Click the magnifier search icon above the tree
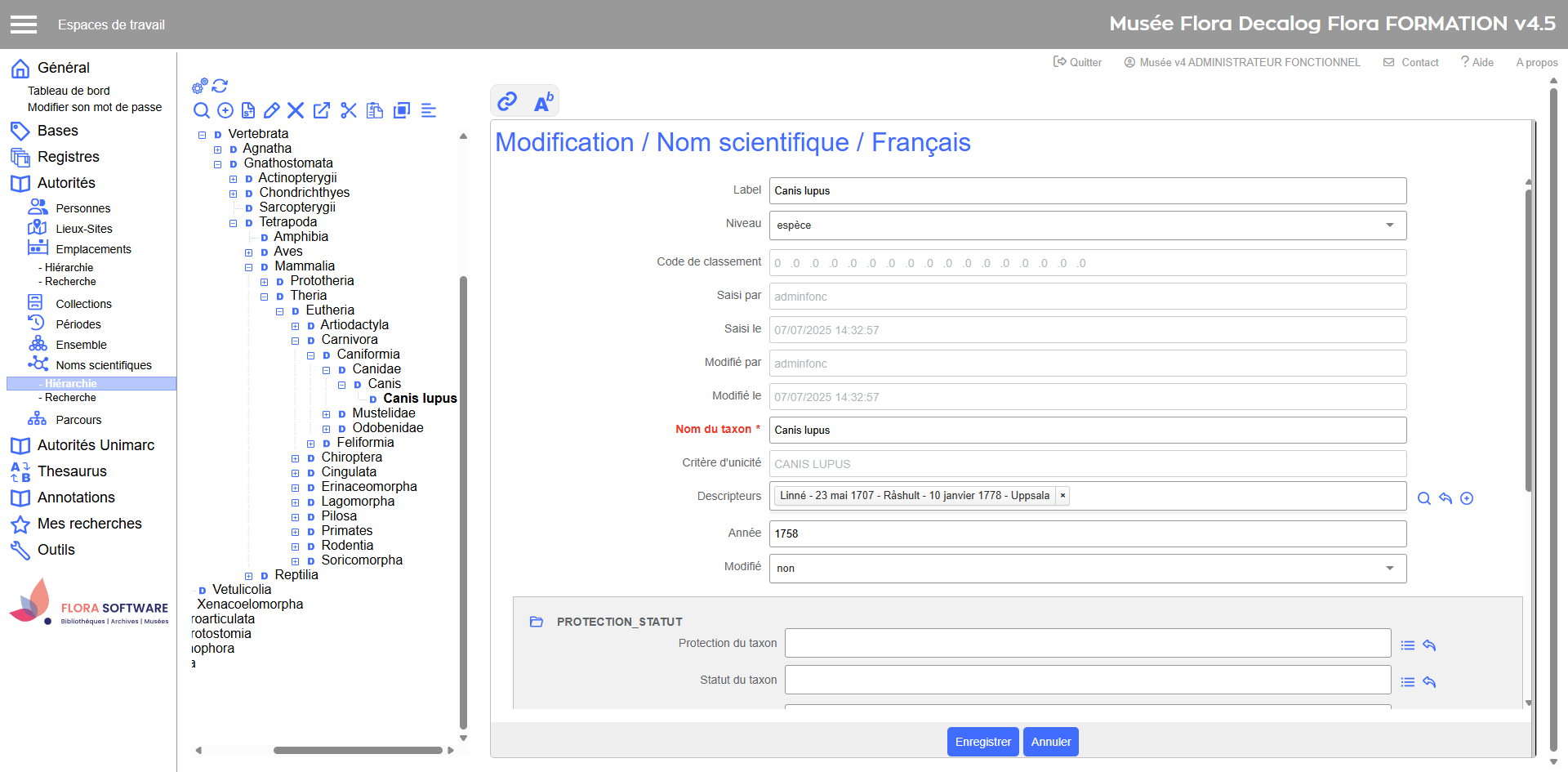This screenshot has width=1568, height=772. 202,110
